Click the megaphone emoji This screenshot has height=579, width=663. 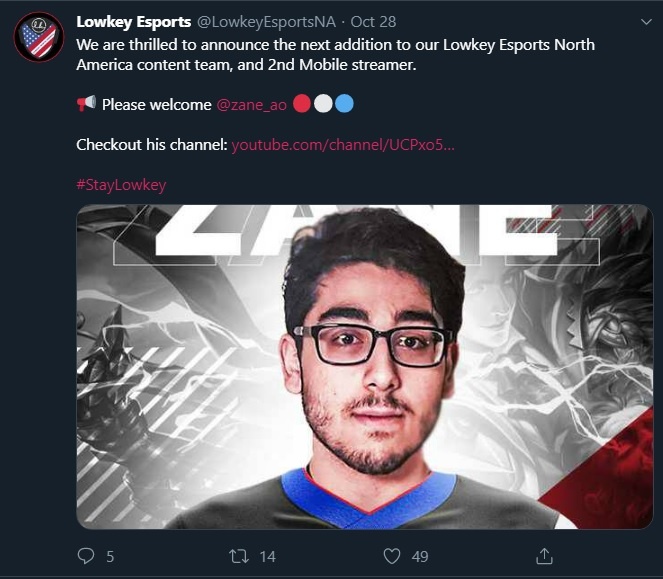tap(86, 104)
